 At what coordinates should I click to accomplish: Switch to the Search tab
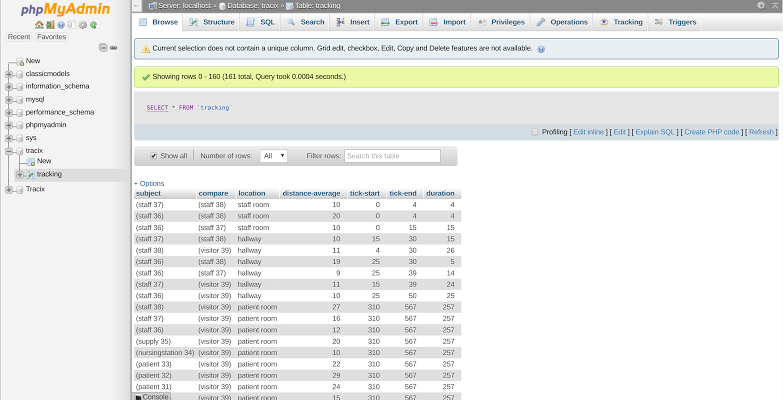pos(306,22)
